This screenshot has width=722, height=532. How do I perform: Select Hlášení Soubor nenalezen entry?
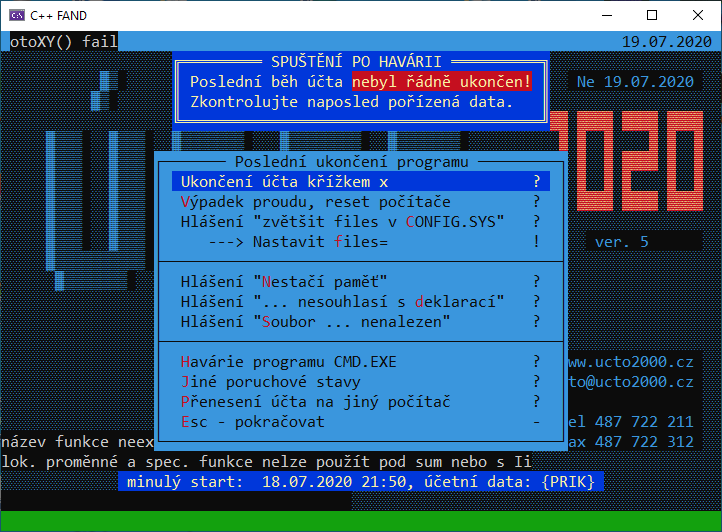(316, 322)
